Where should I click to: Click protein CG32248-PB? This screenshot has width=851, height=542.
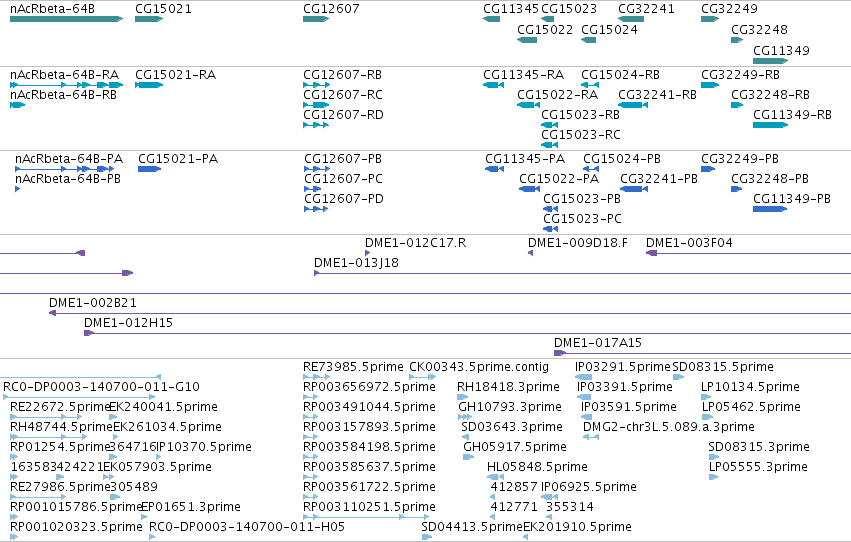[x=736, y=189]
